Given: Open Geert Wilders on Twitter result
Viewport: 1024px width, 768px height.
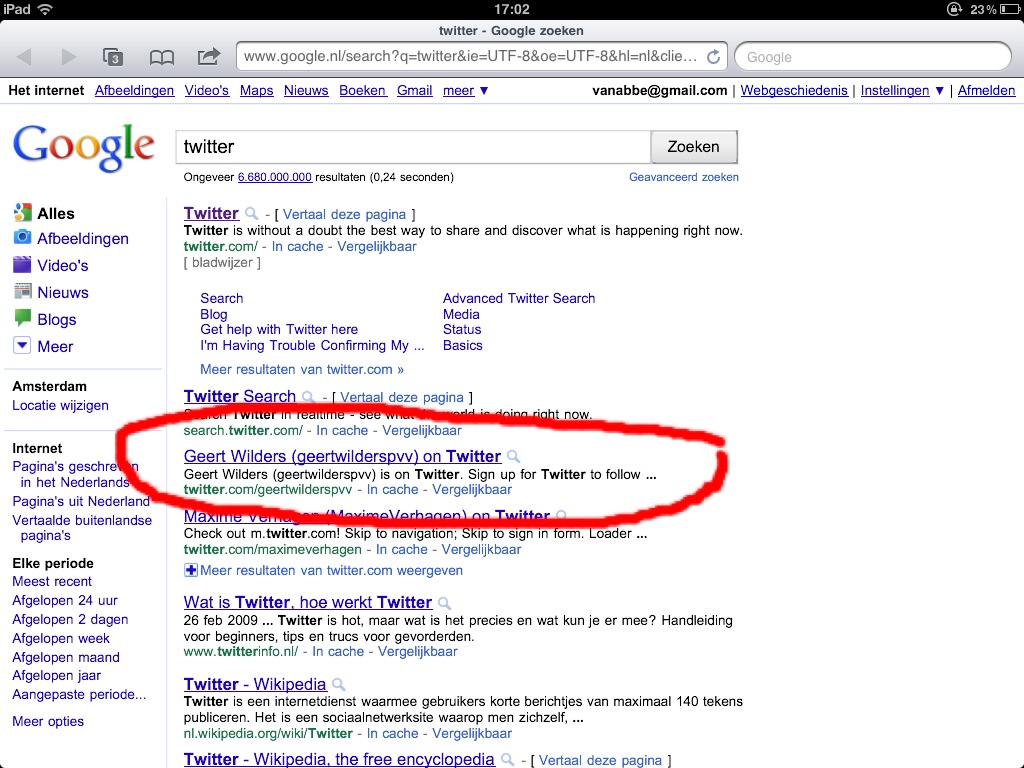Looking at the screenshot, I should (x=342, y=456).
